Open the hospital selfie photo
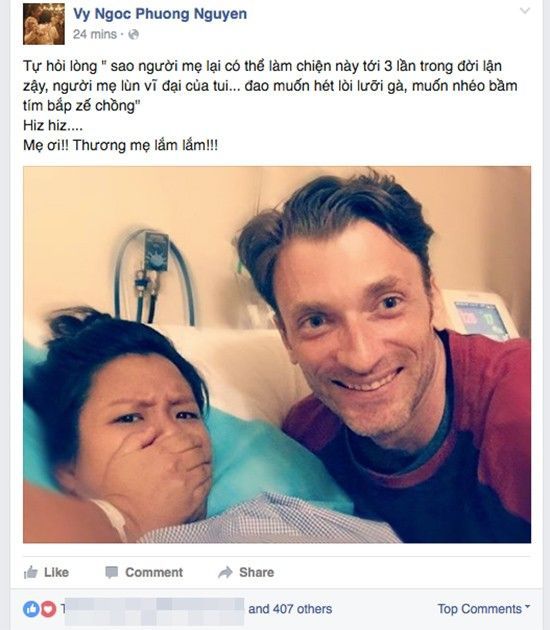Viewport: 550px width, 630px height. (277, 354)
